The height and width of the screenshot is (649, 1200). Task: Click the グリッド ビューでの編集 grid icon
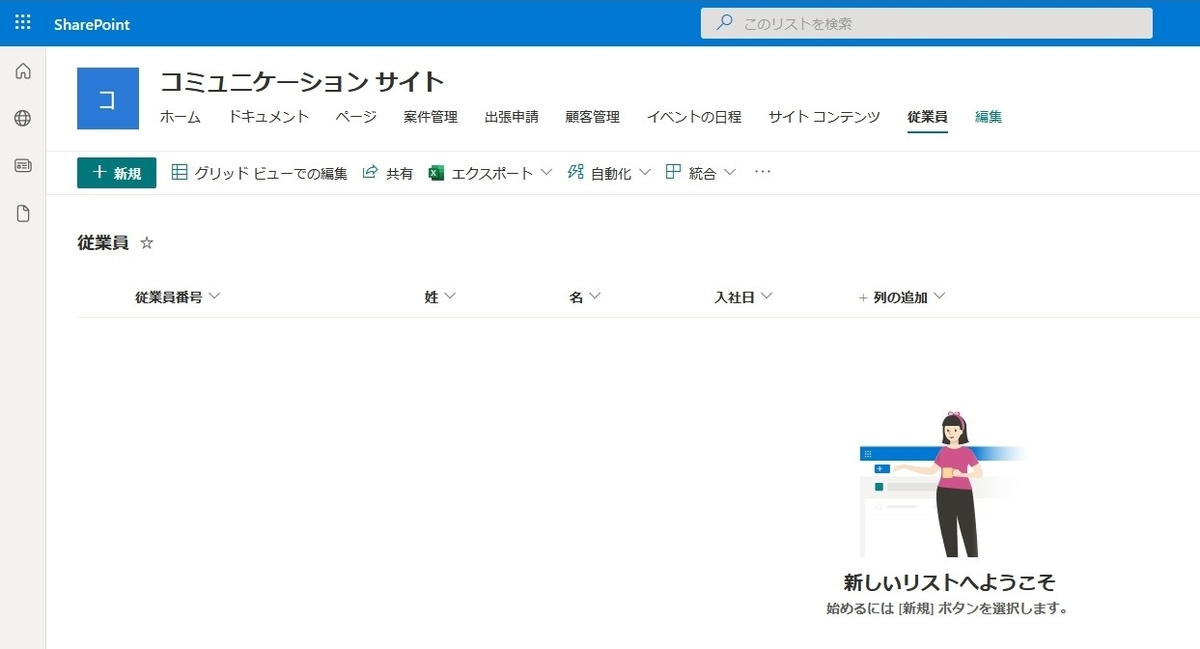[x=180, y=171]
